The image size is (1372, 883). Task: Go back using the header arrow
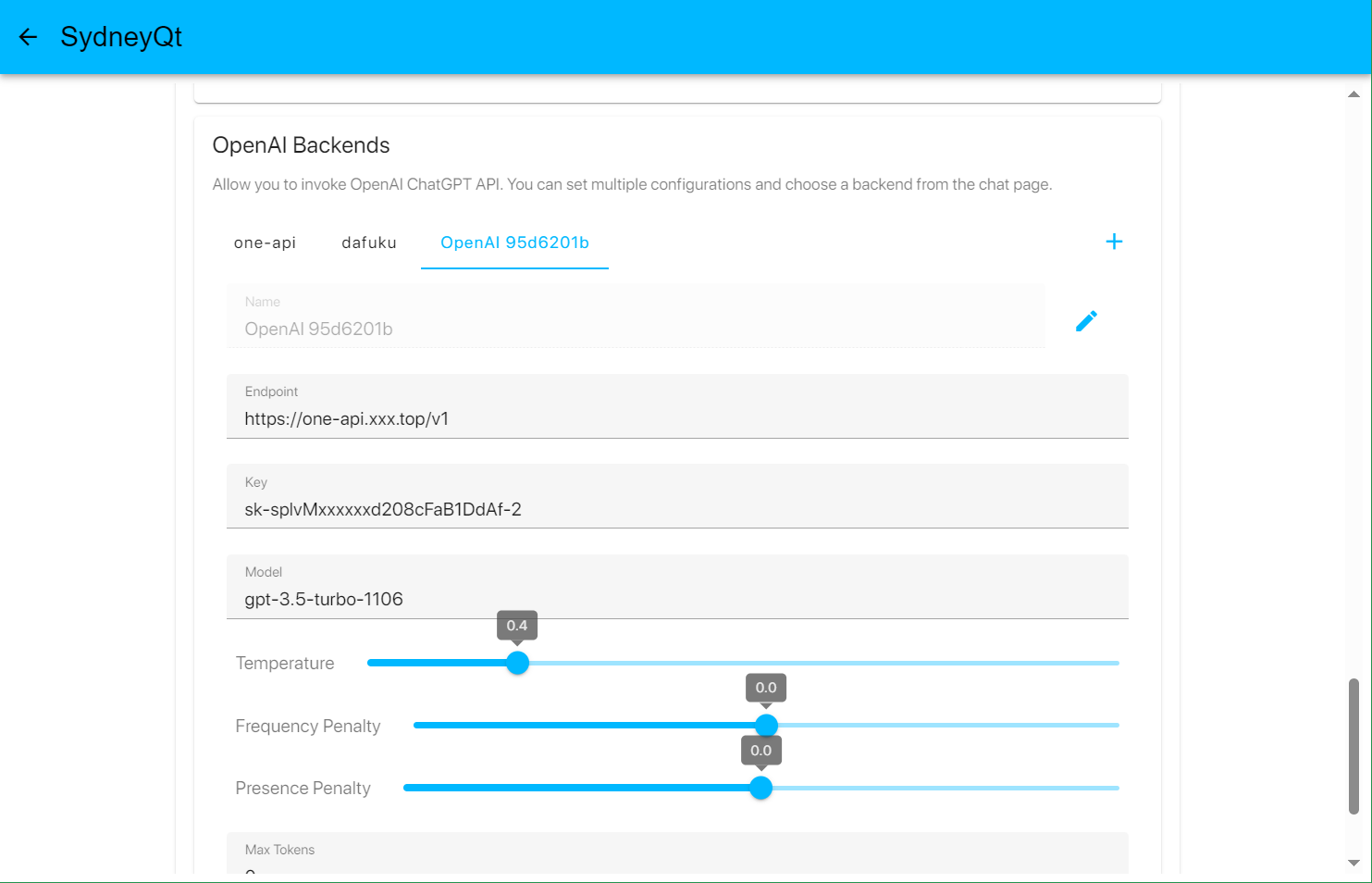[28, 37]
